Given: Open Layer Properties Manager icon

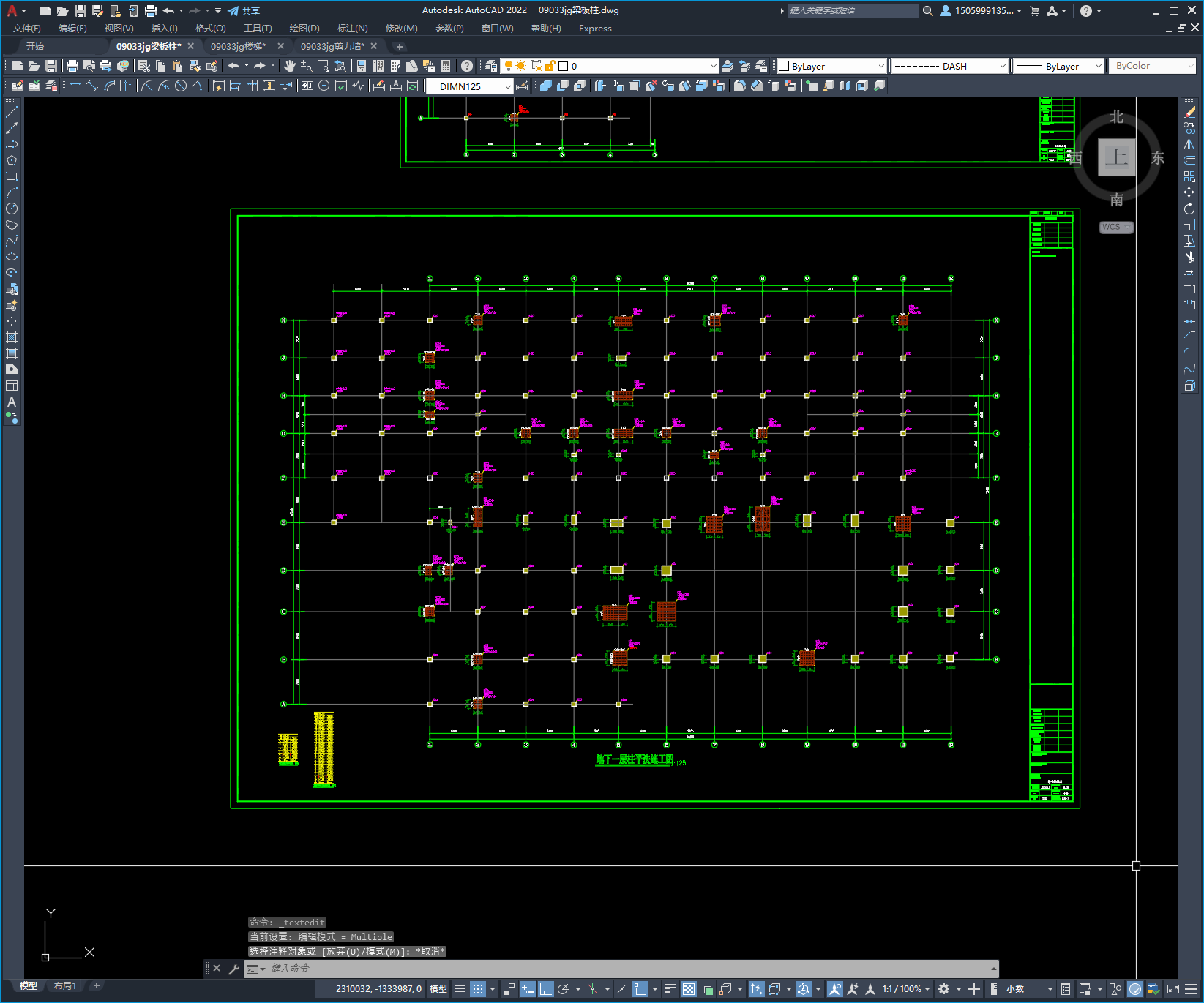Looking at the screenshot, I should point(491,66).
